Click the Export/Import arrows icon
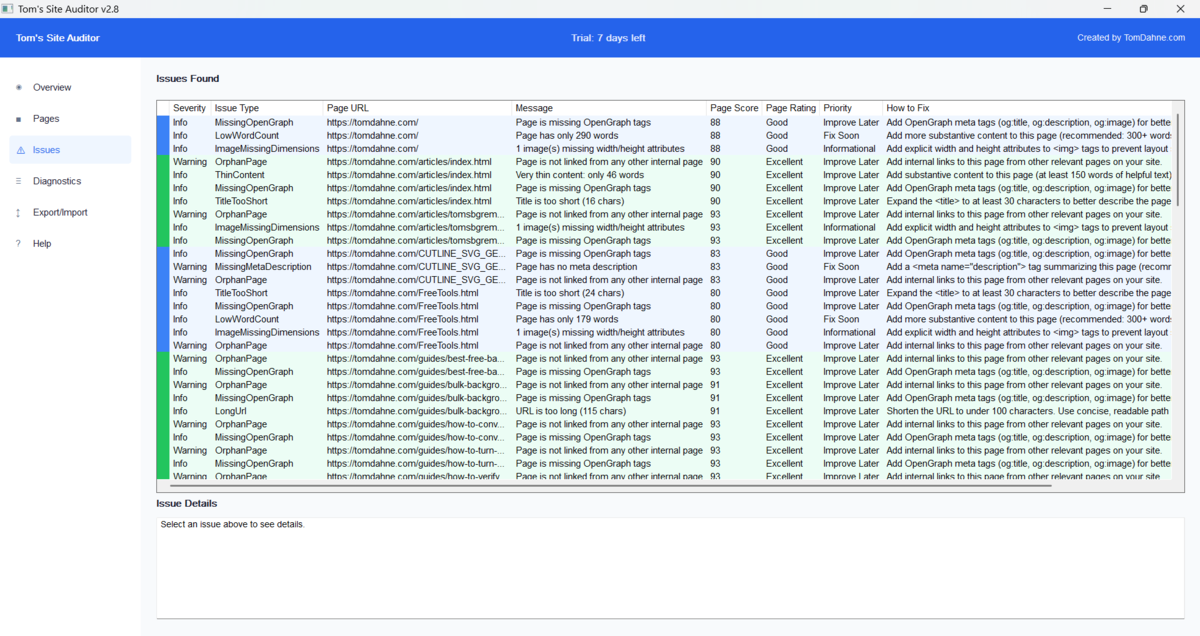The image size is (1200, 636). 17,212
